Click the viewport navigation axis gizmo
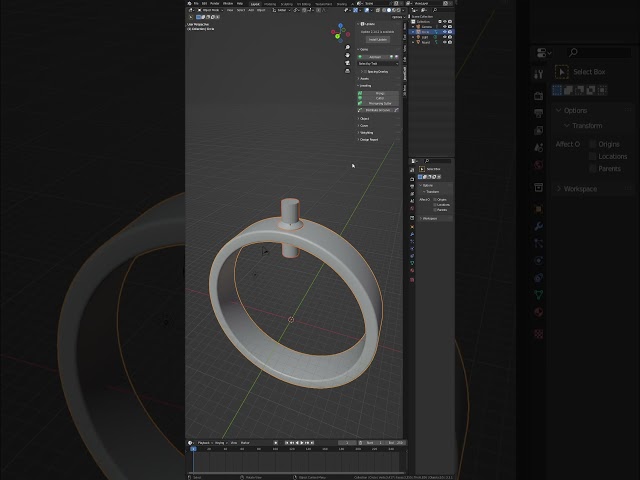 [x=340, y=33]
